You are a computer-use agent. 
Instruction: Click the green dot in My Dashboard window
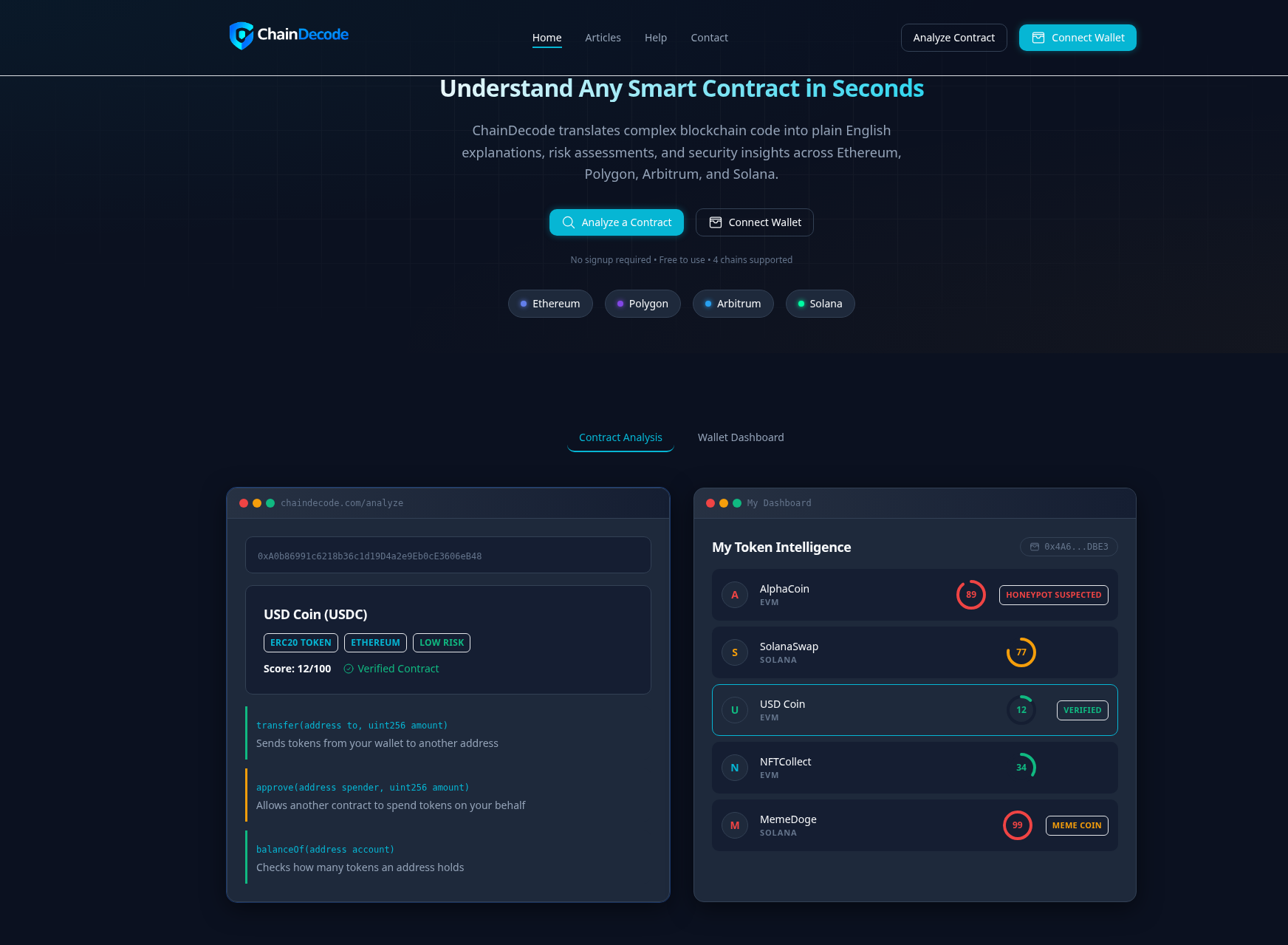pos(737,503)
